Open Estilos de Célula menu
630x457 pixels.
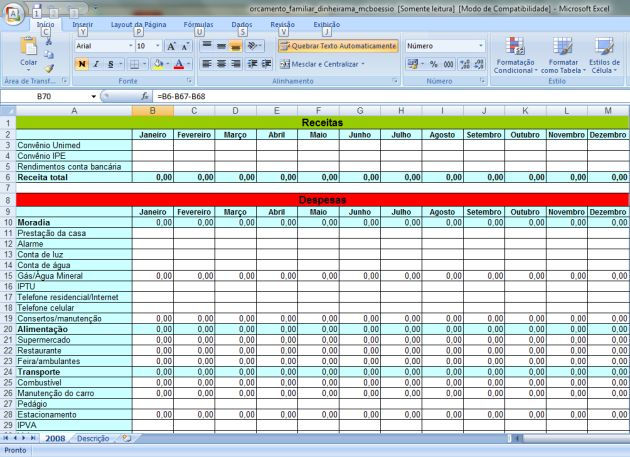coord(604,55)
